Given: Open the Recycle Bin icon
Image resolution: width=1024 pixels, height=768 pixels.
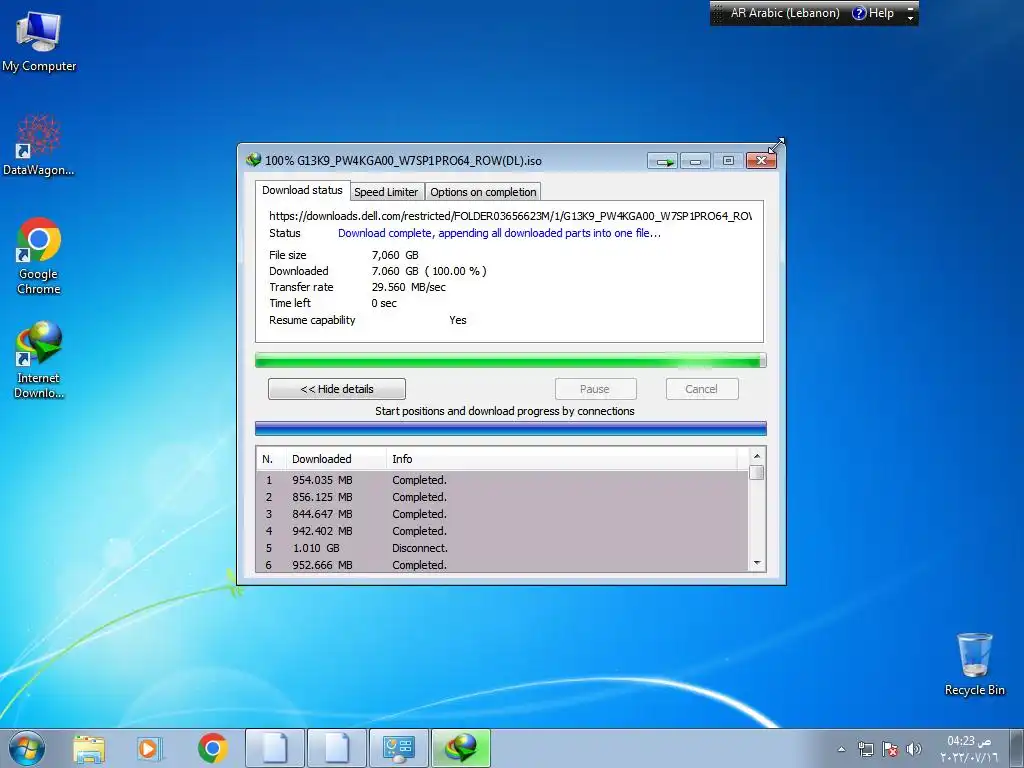Looking at the screenshot, I should coord(974,664).
